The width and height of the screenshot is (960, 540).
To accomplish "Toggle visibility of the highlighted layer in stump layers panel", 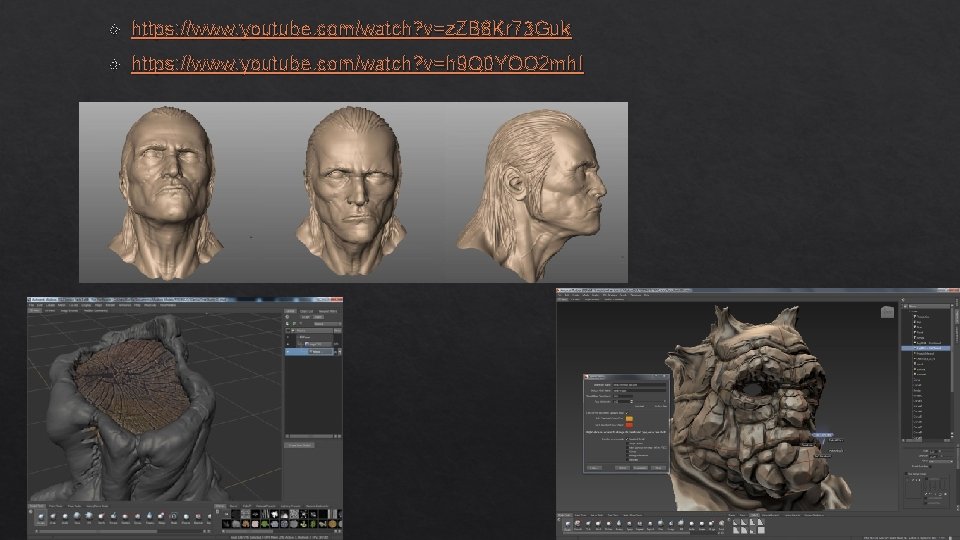I will click(290, 351).
